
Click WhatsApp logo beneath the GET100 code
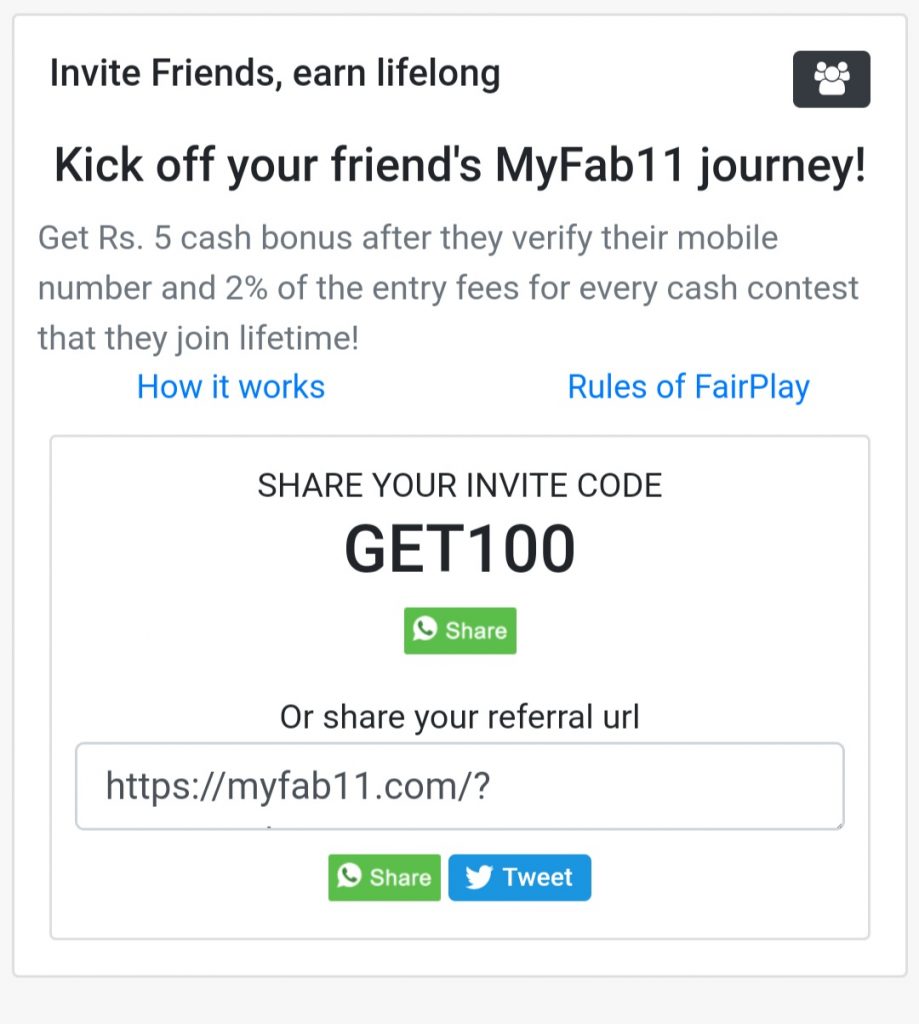425,630
